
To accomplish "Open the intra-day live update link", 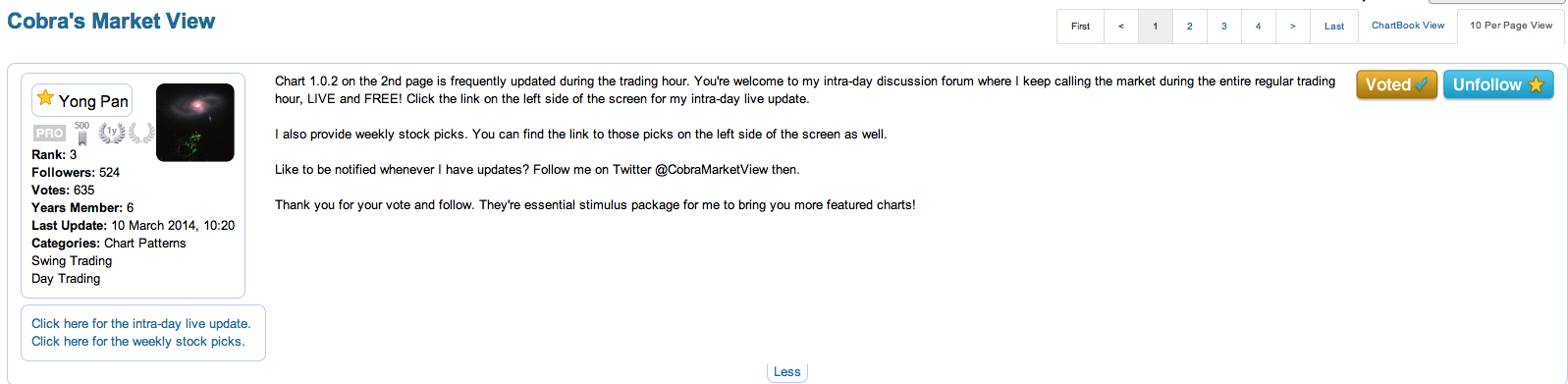I will click(140, 324).
